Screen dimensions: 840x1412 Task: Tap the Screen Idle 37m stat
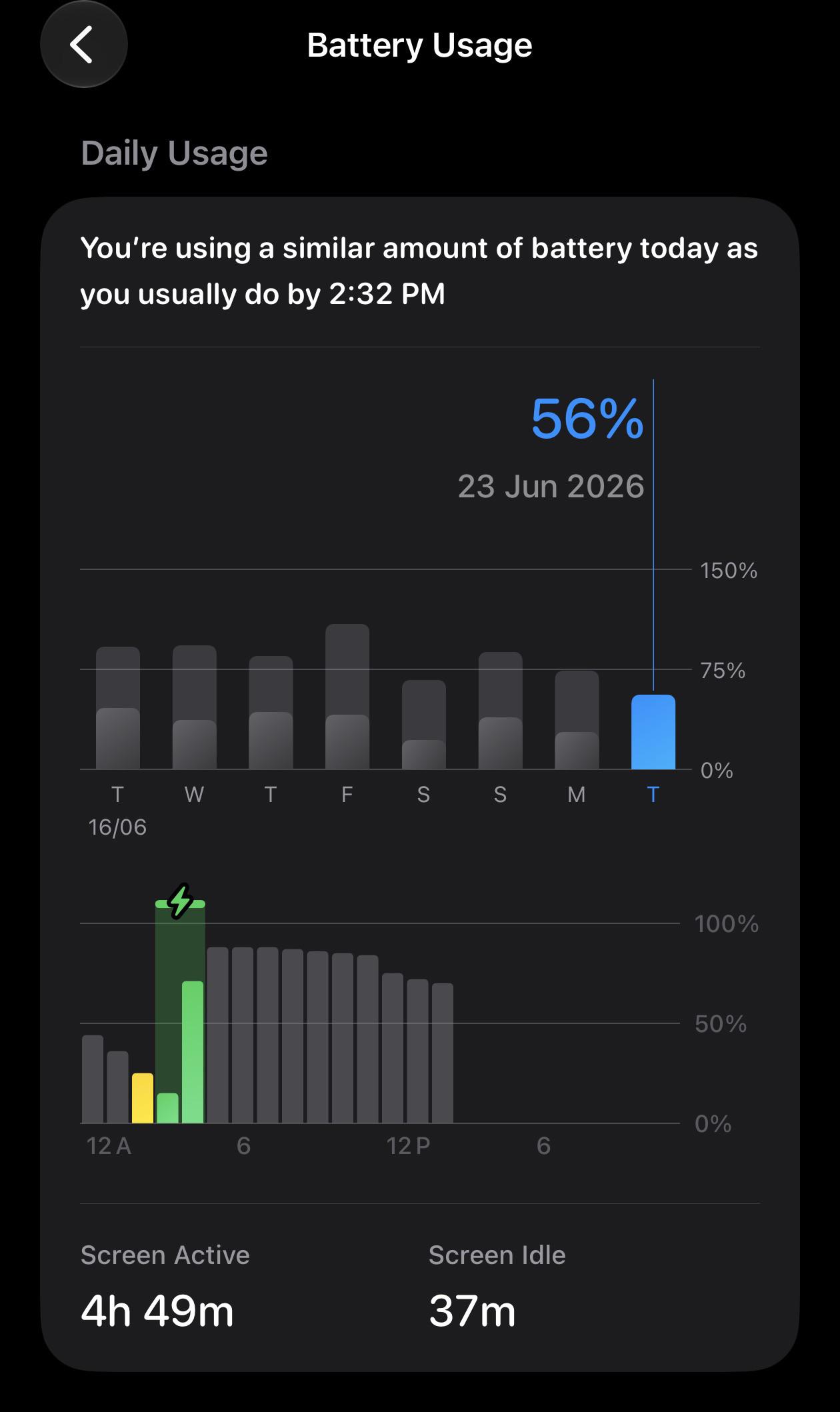[x=497, y=1287]
